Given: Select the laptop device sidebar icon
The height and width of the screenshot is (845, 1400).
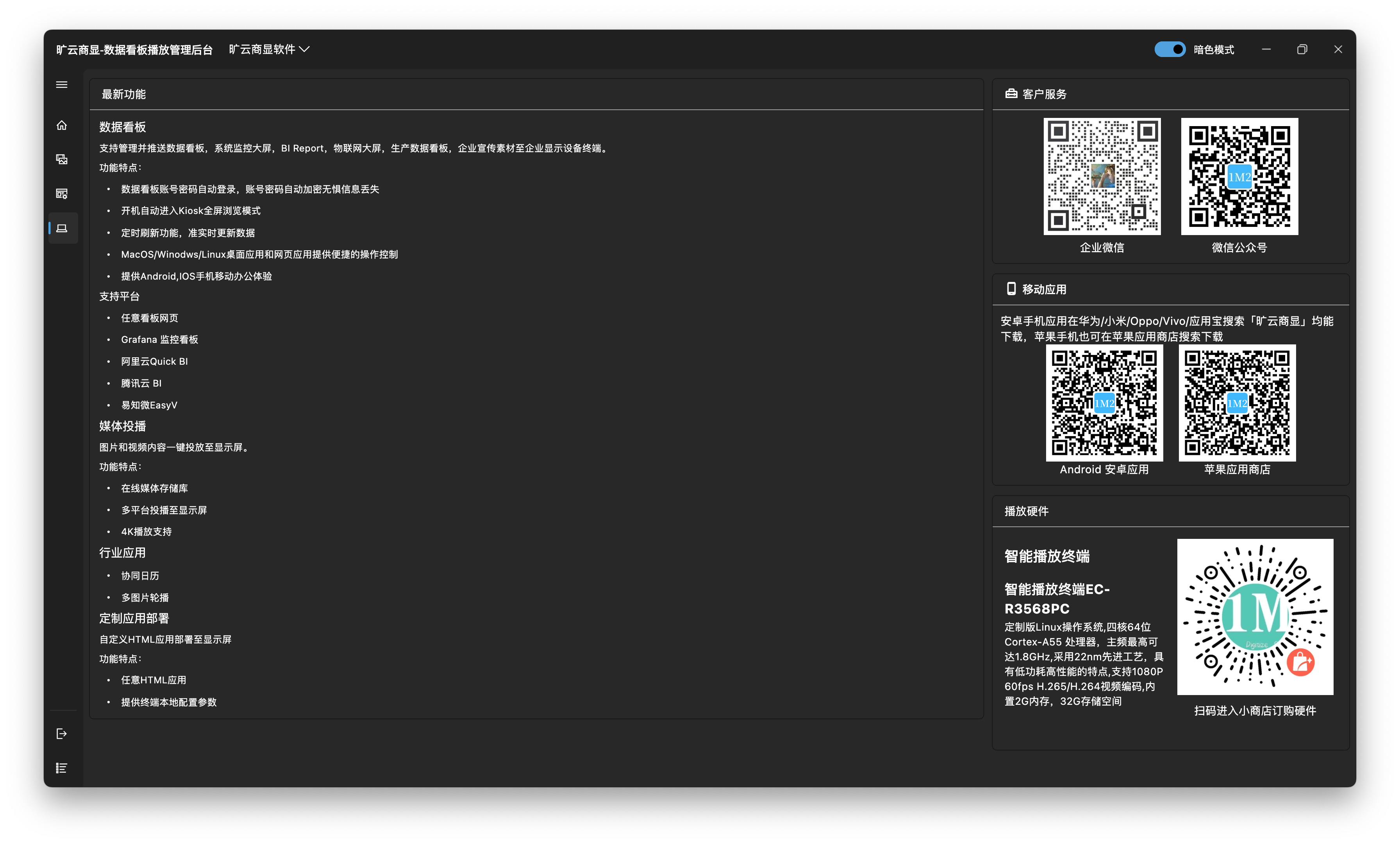Looking at the screenshot, I should tap(62, 228).
